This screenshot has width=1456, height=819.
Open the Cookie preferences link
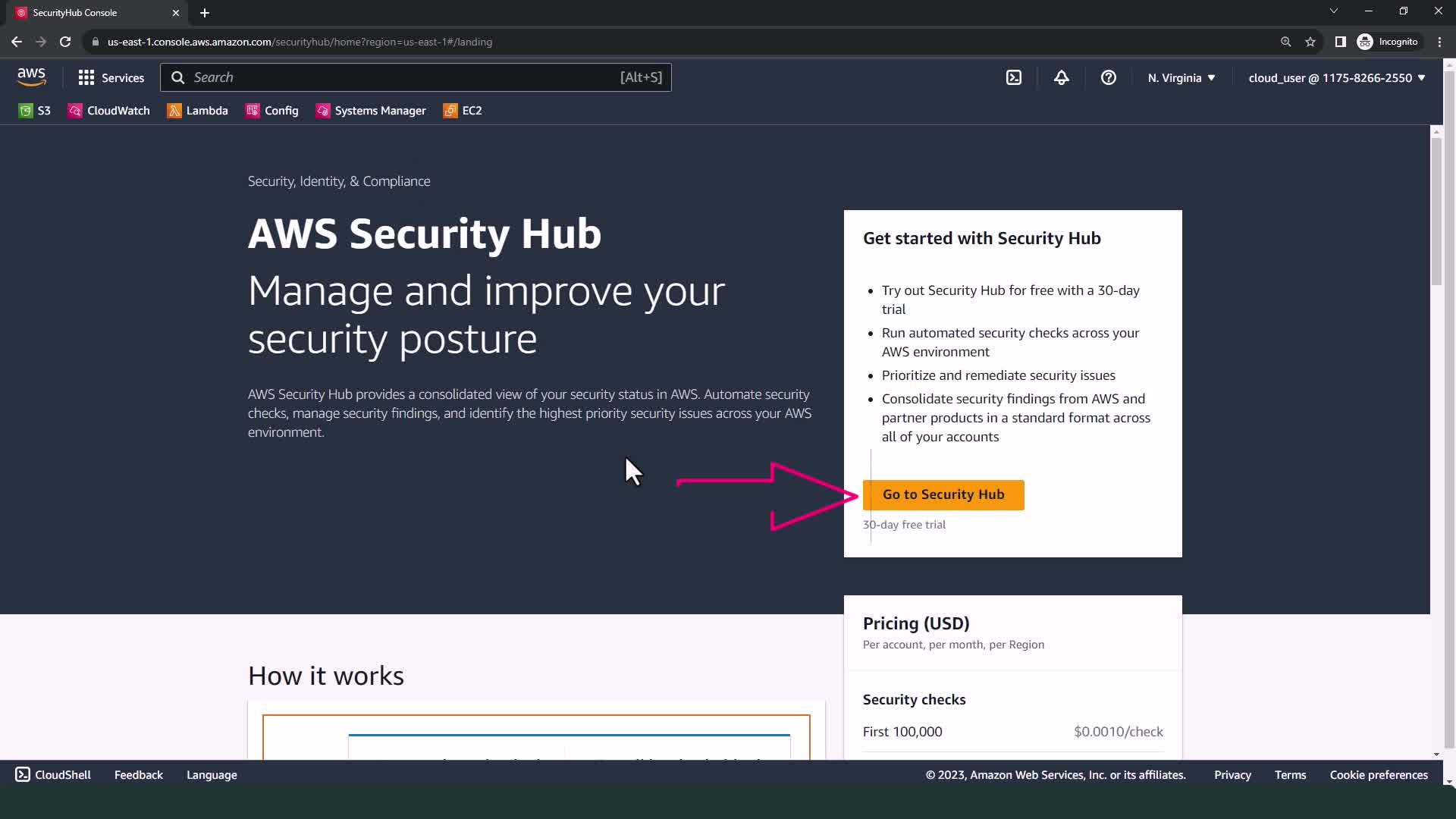[x=1378, y=775]
